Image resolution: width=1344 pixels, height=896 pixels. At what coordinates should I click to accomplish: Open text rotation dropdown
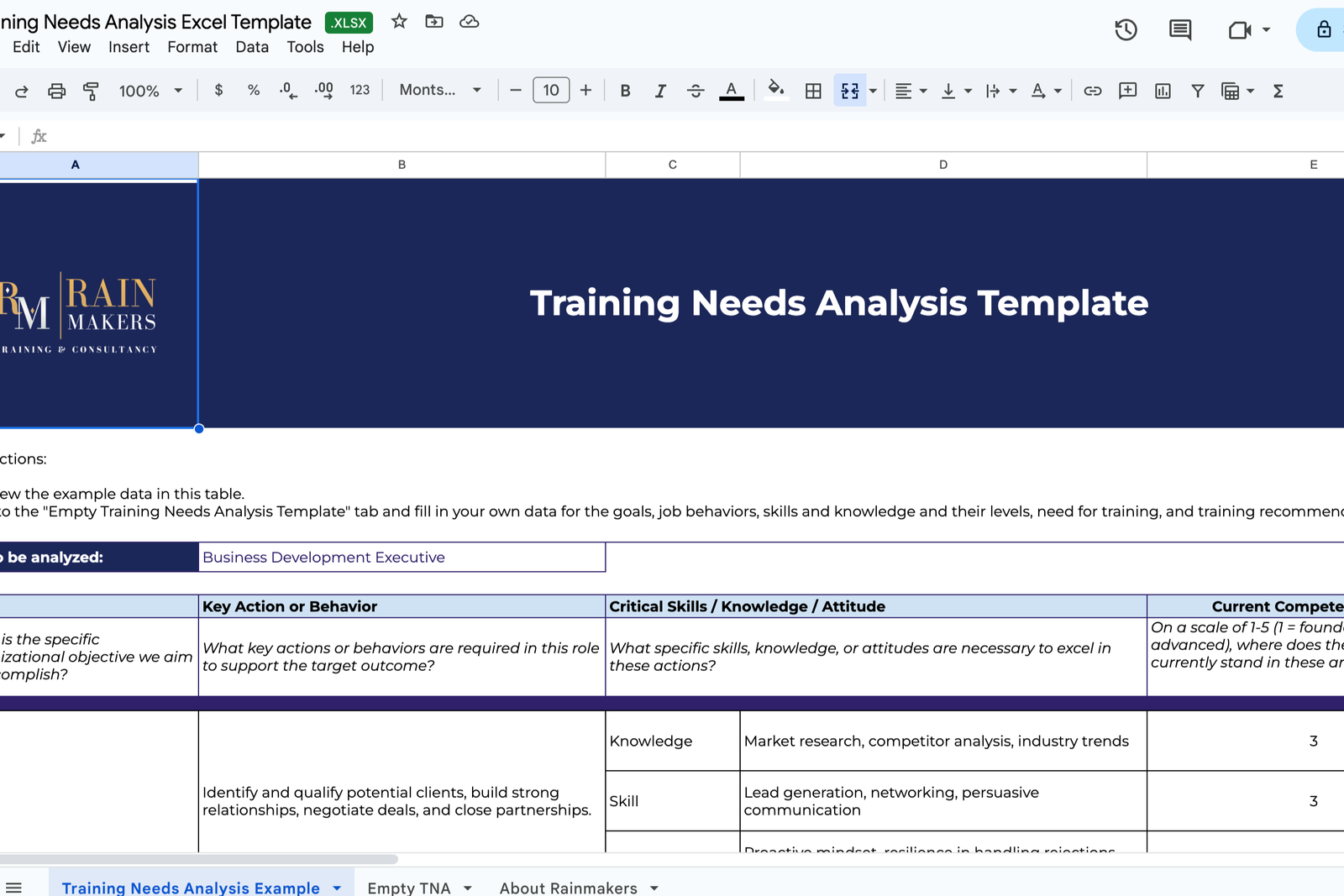point(1046,91)
